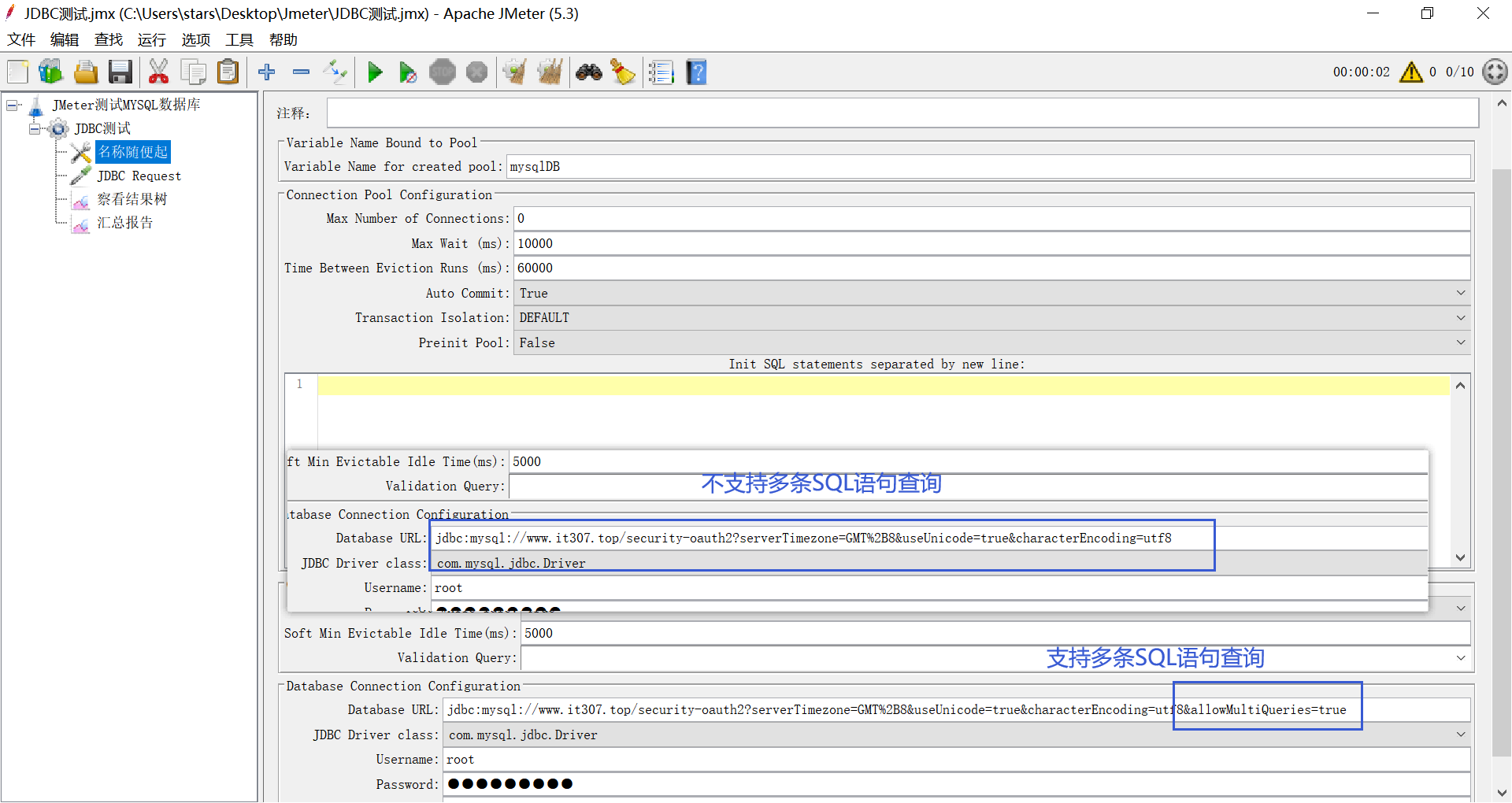1512x803 pixels.
Task: Open the Preinit Pool dropdown
Action: point(1460,342)
